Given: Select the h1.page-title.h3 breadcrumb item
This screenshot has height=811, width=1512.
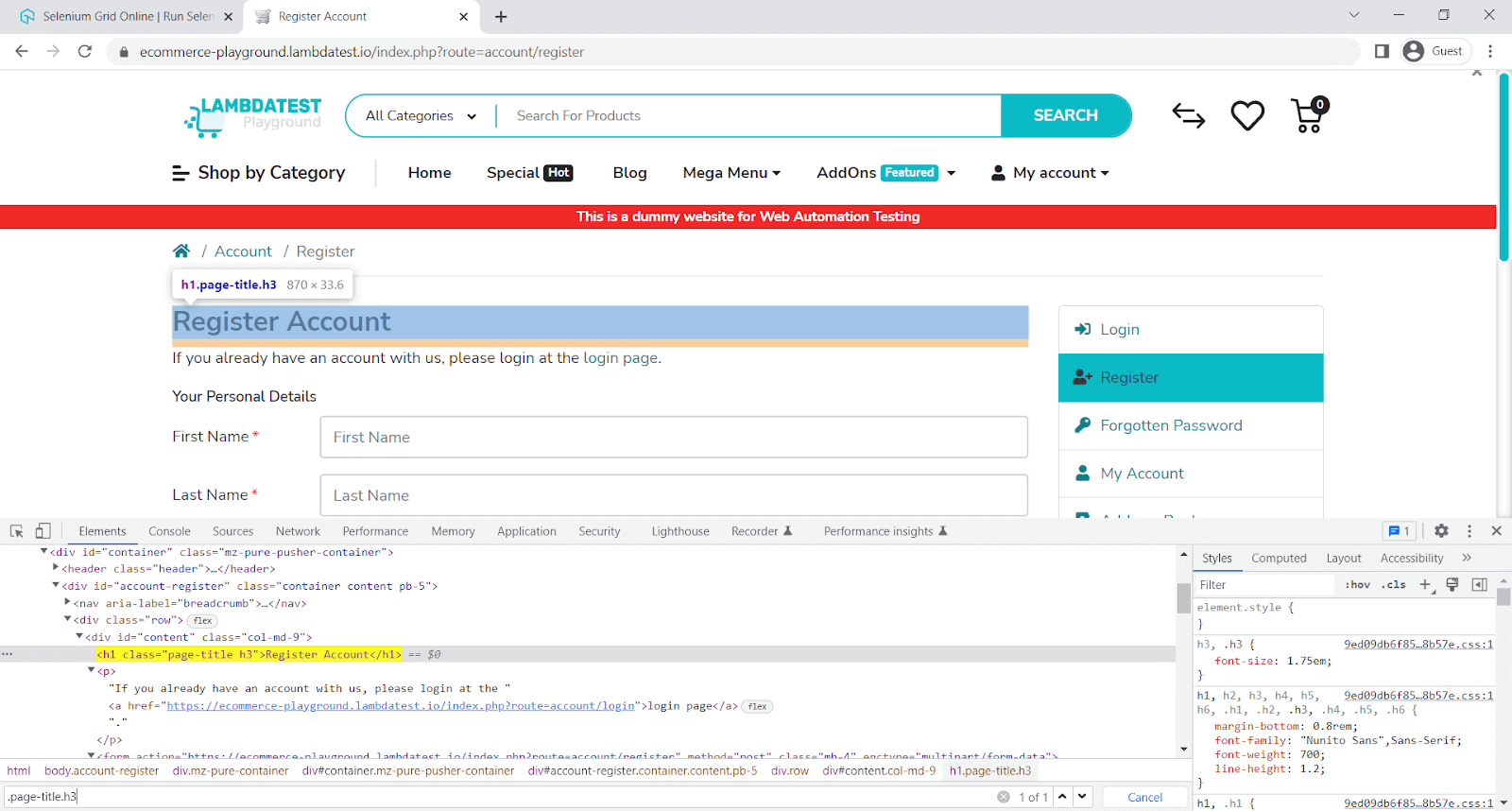Looking at the screenshot, I should 990,771.
